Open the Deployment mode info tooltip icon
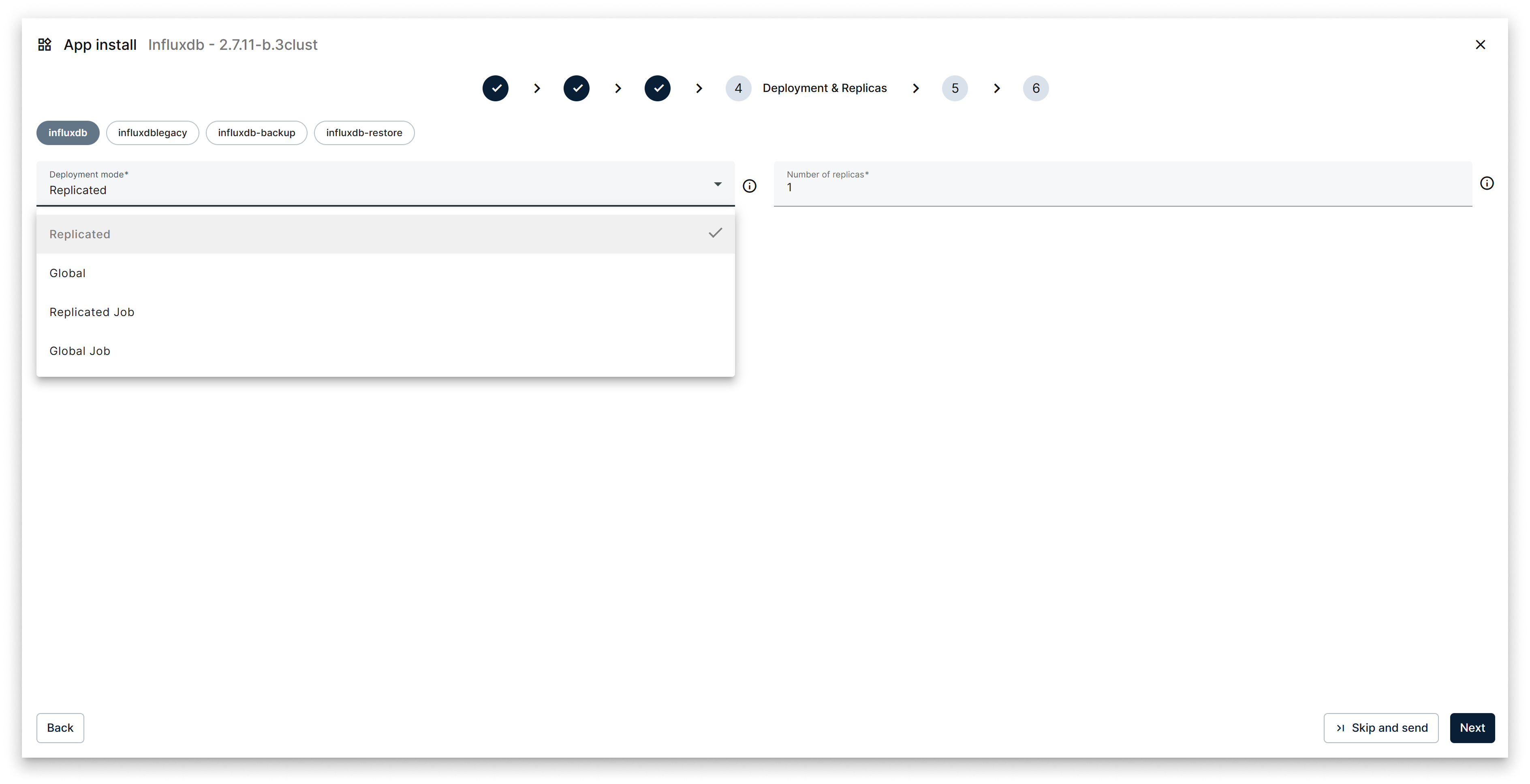 [x=749, y=186]
